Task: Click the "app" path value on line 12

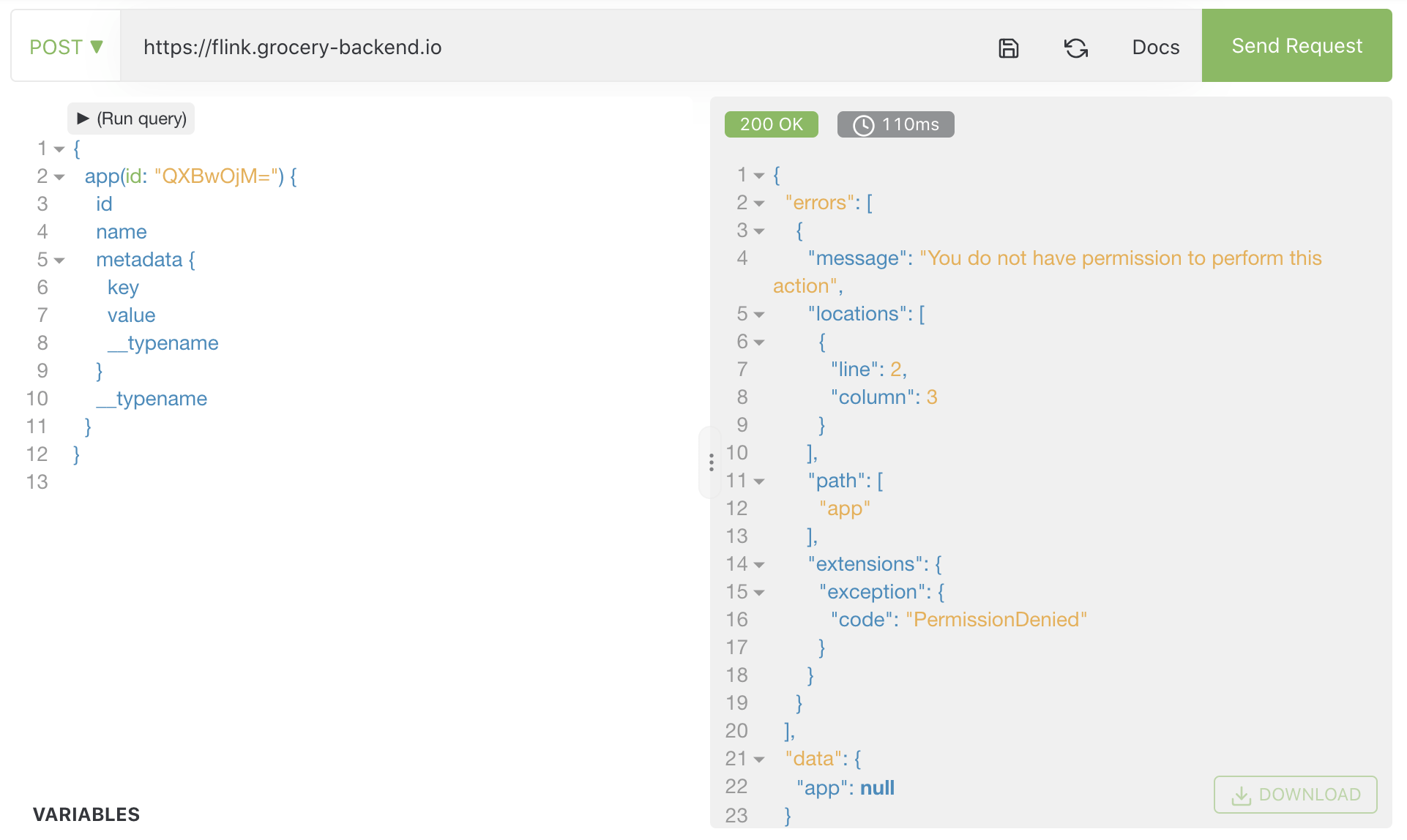Action: coord(845,509)
